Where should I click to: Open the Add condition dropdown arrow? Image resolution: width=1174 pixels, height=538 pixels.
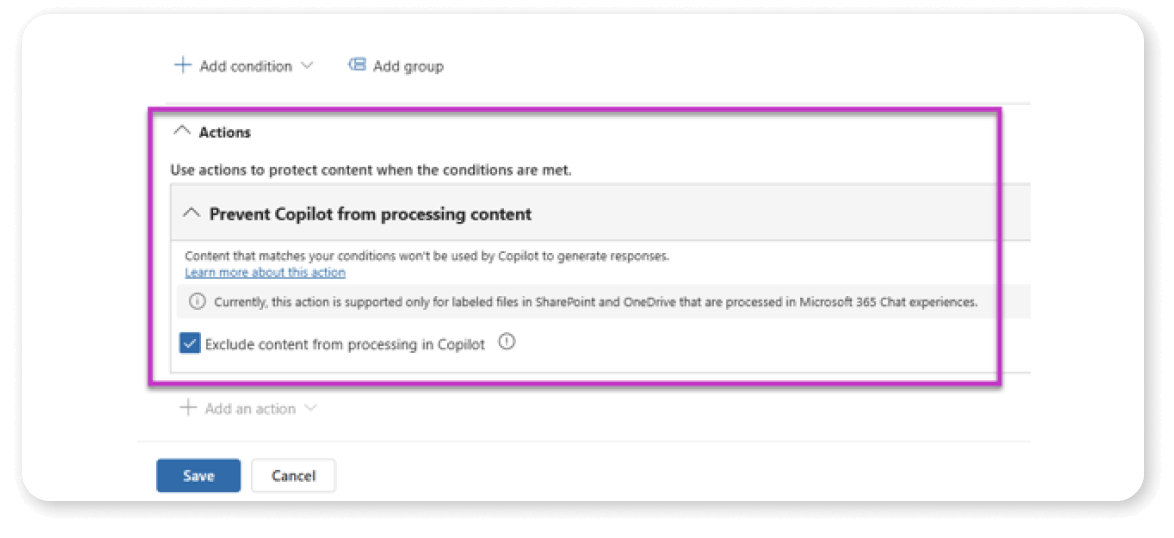[306, 66]
